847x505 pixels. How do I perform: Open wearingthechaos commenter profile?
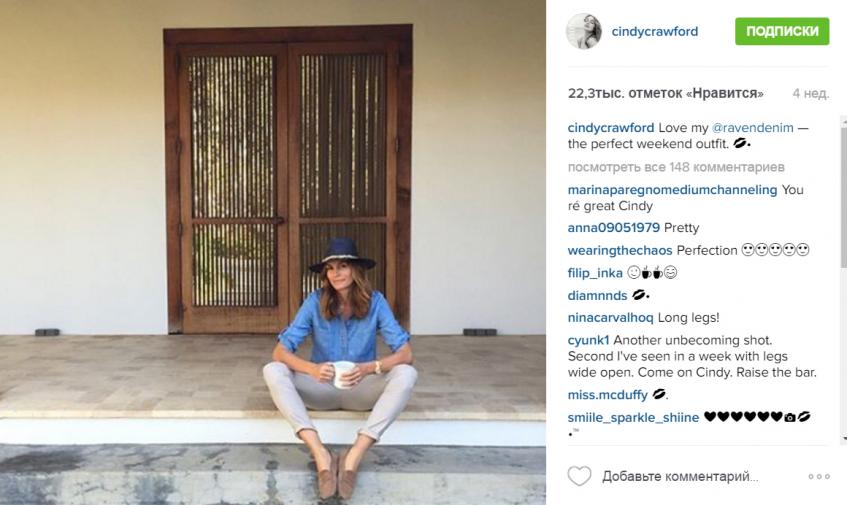(620, 251)
